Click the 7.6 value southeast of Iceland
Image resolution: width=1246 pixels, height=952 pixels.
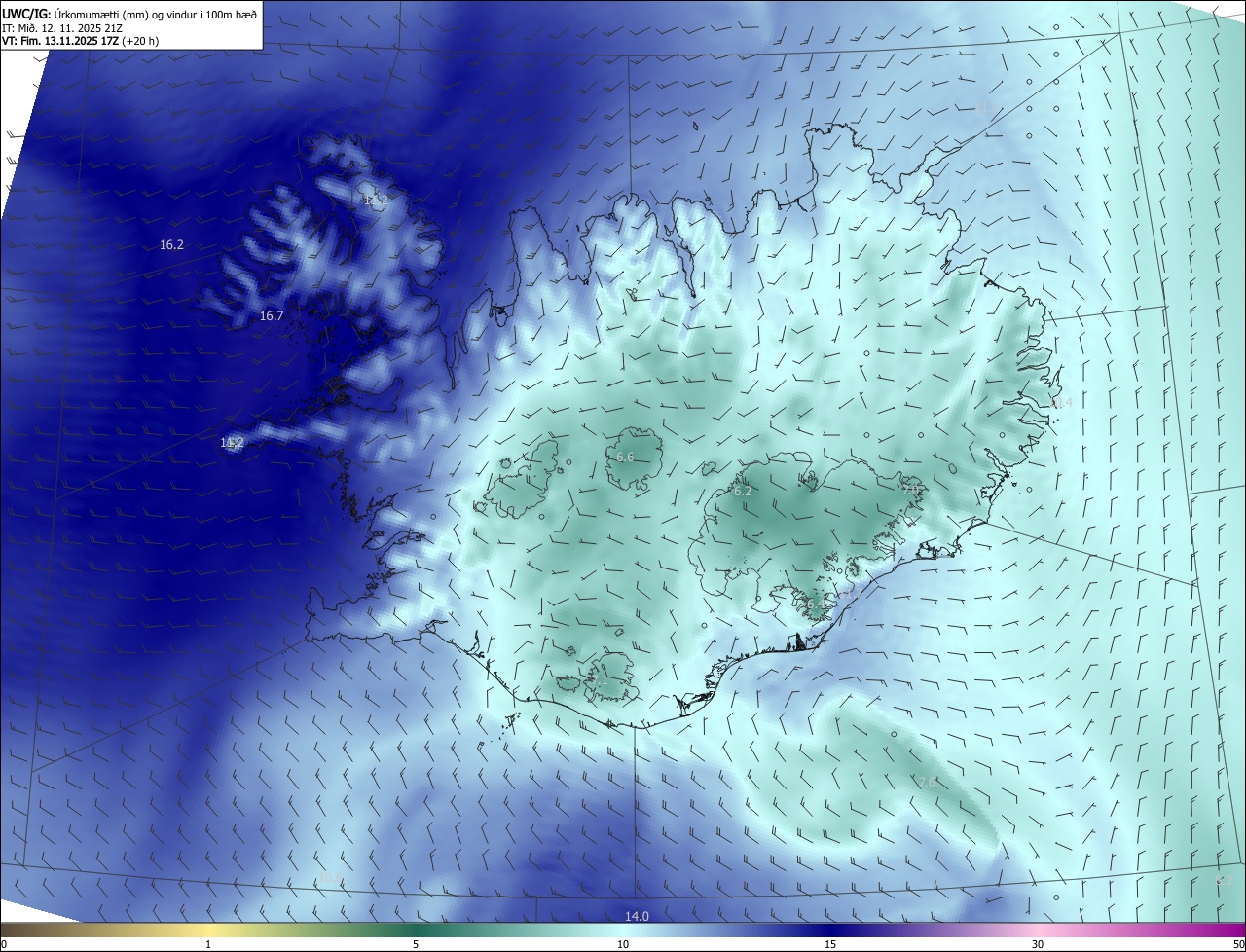coord(927,782)
